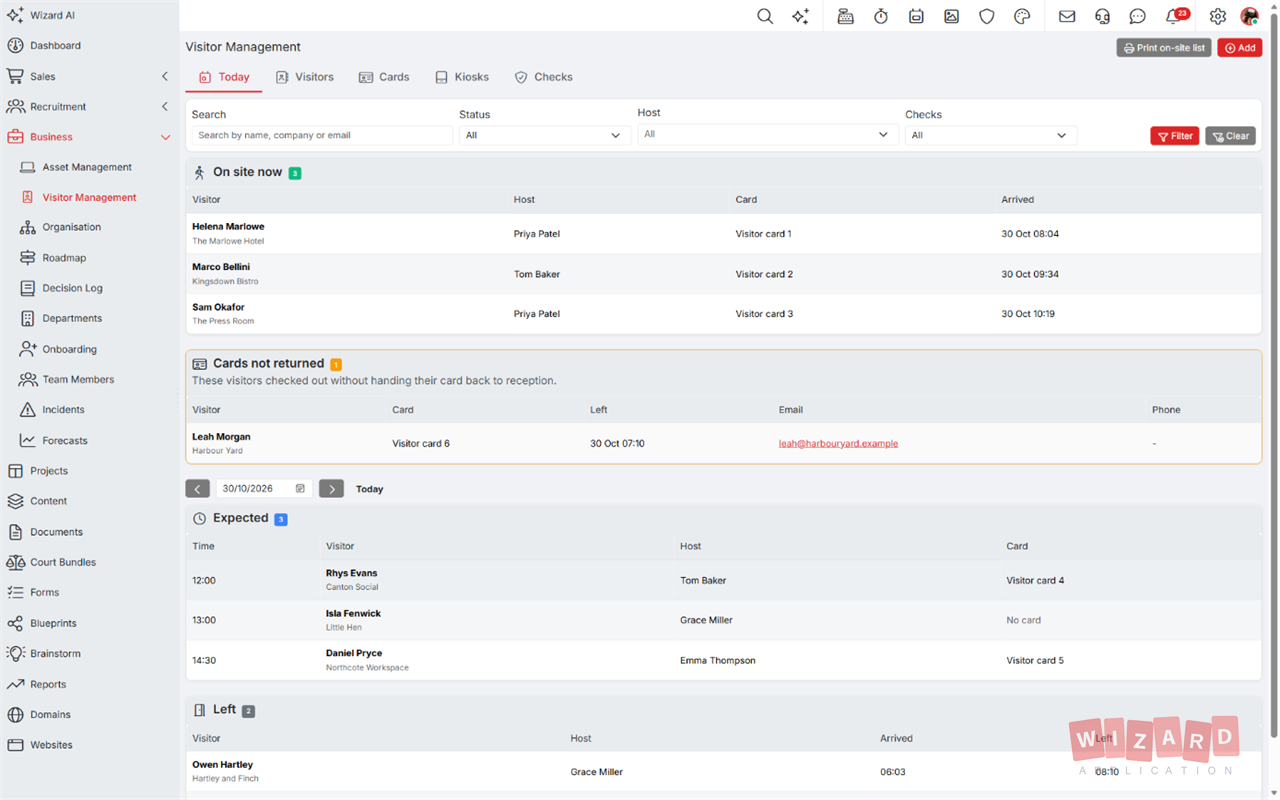Open the Status filter dropdown
This screenshot has height=800, width=1280.
point(544,135)
